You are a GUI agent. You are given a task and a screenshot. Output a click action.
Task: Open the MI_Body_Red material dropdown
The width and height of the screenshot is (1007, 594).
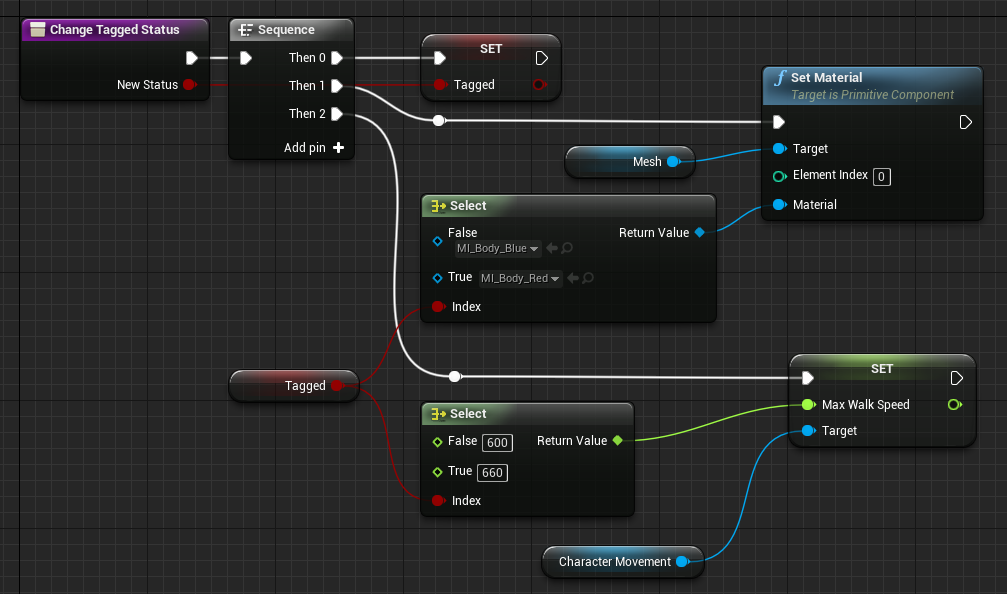click(520, 279)
